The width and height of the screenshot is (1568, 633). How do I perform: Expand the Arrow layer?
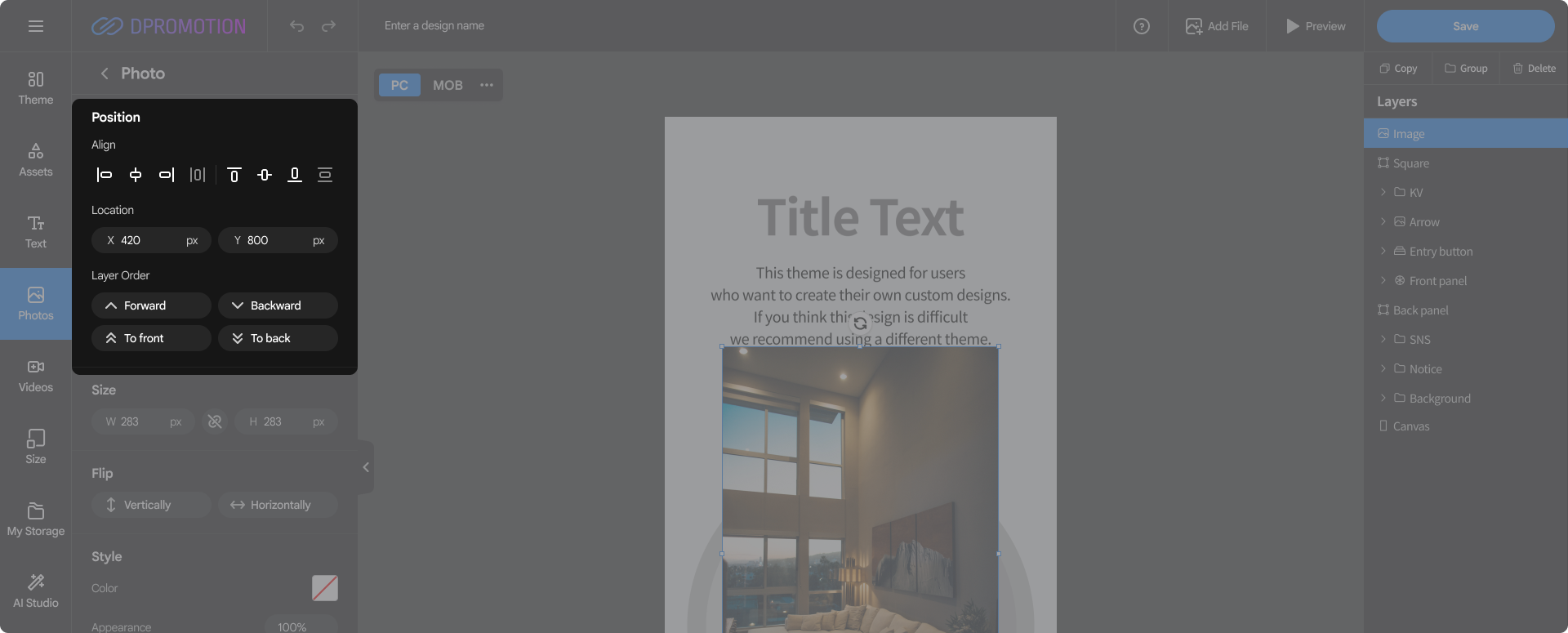(1383, 222)
